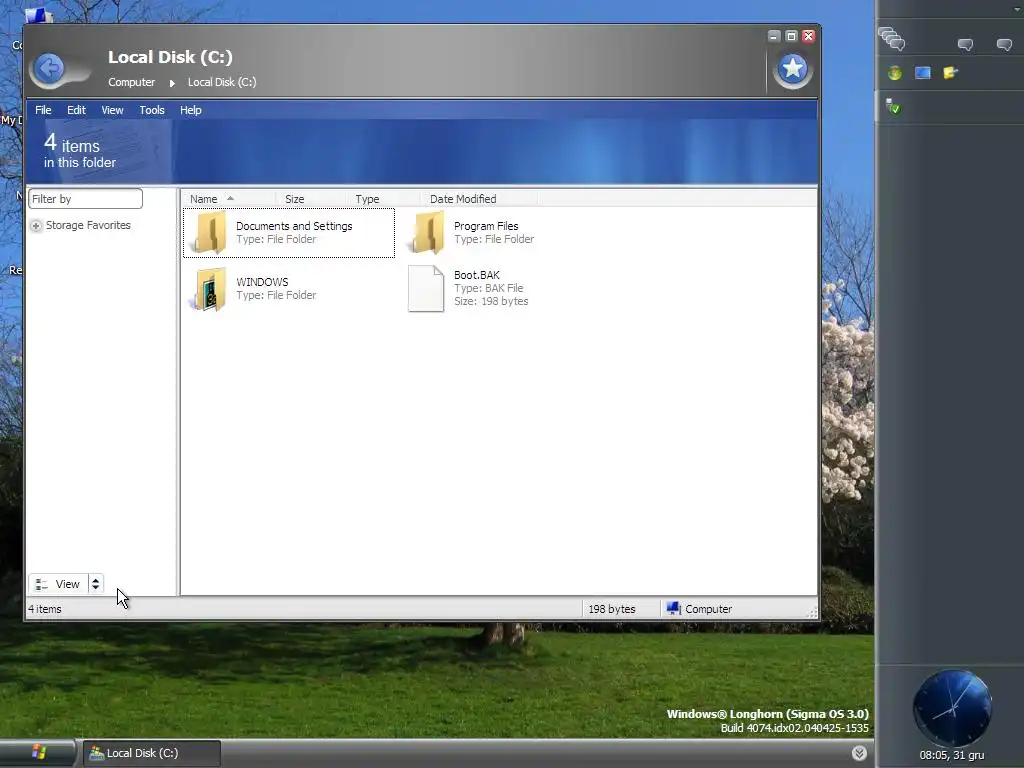Screen dimensions: 1024x768
Task: Maximize the Local Disk window
Action: (791, 36)
